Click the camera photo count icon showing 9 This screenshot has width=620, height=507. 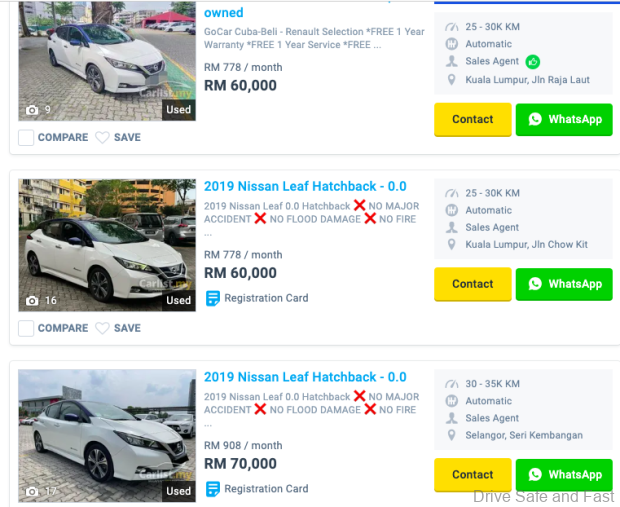[x=32, y=110]
